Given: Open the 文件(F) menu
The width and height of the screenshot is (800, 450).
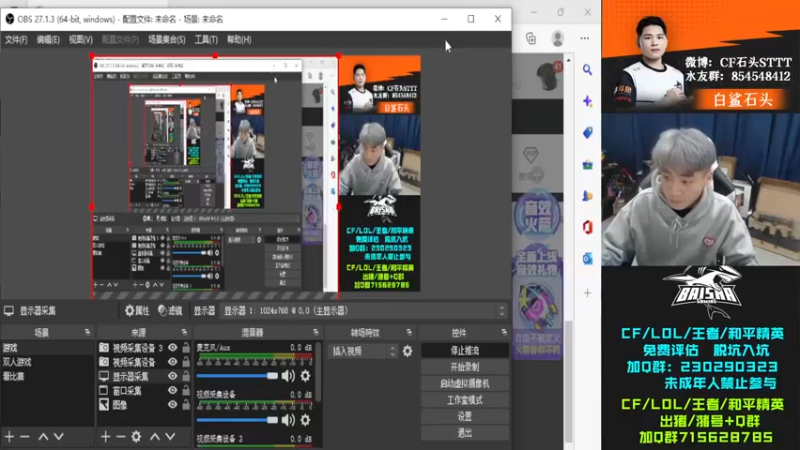Looking at the screenshot, I should pos(16,40).
